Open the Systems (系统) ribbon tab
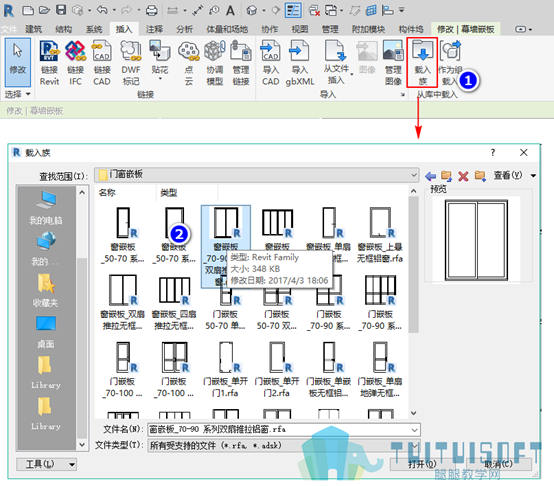The height and width of the screenshot is (486, 554). click(94, 29)
